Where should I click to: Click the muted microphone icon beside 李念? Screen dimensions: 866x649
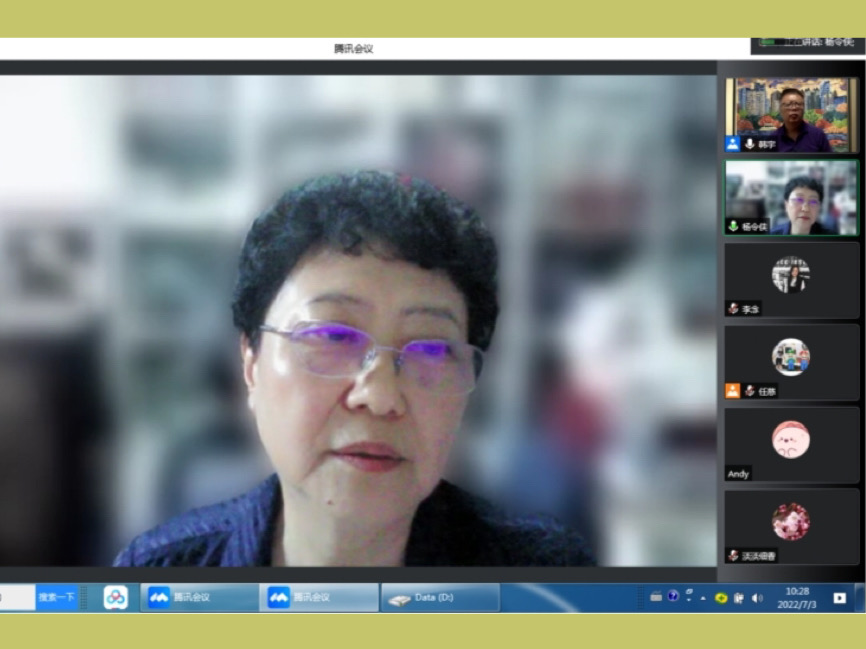click(x=733, y=309)
